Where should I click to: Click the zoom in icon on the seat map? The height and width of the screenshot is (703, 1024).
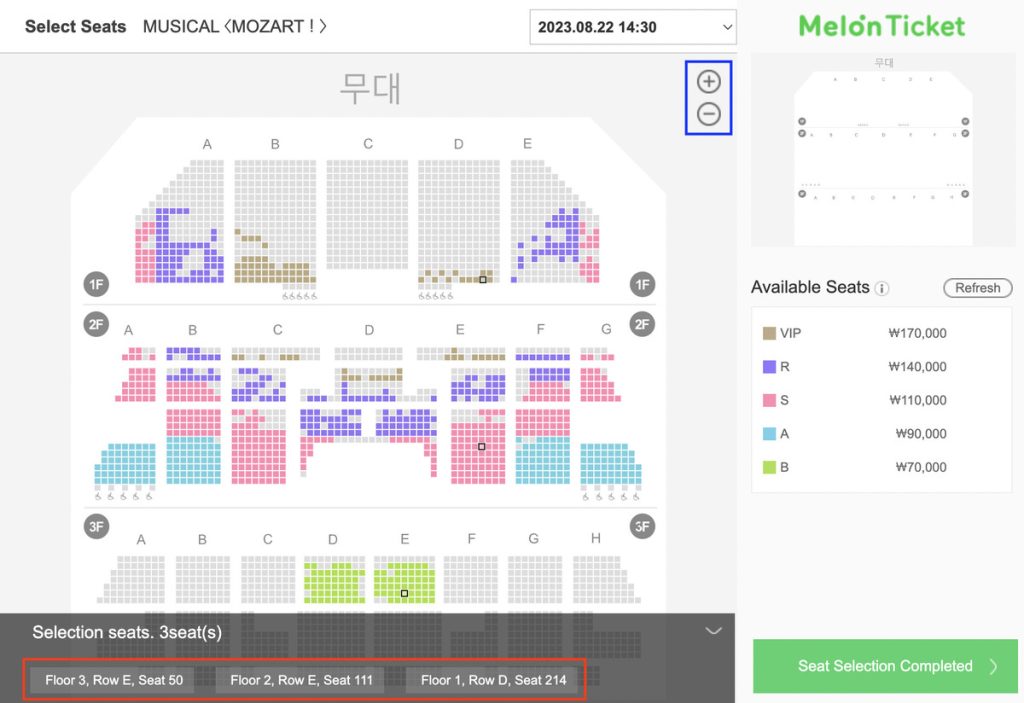pyautogui.click(x=708, y=81)
